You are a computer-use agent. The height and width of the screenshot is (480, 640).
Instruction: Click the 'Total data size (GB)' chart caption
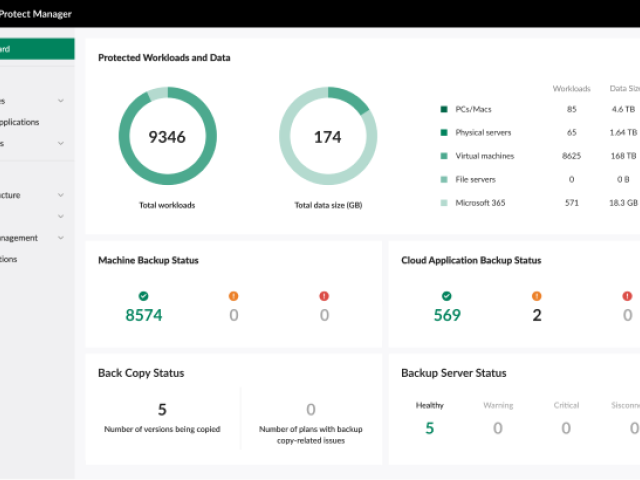pos(329,205)
